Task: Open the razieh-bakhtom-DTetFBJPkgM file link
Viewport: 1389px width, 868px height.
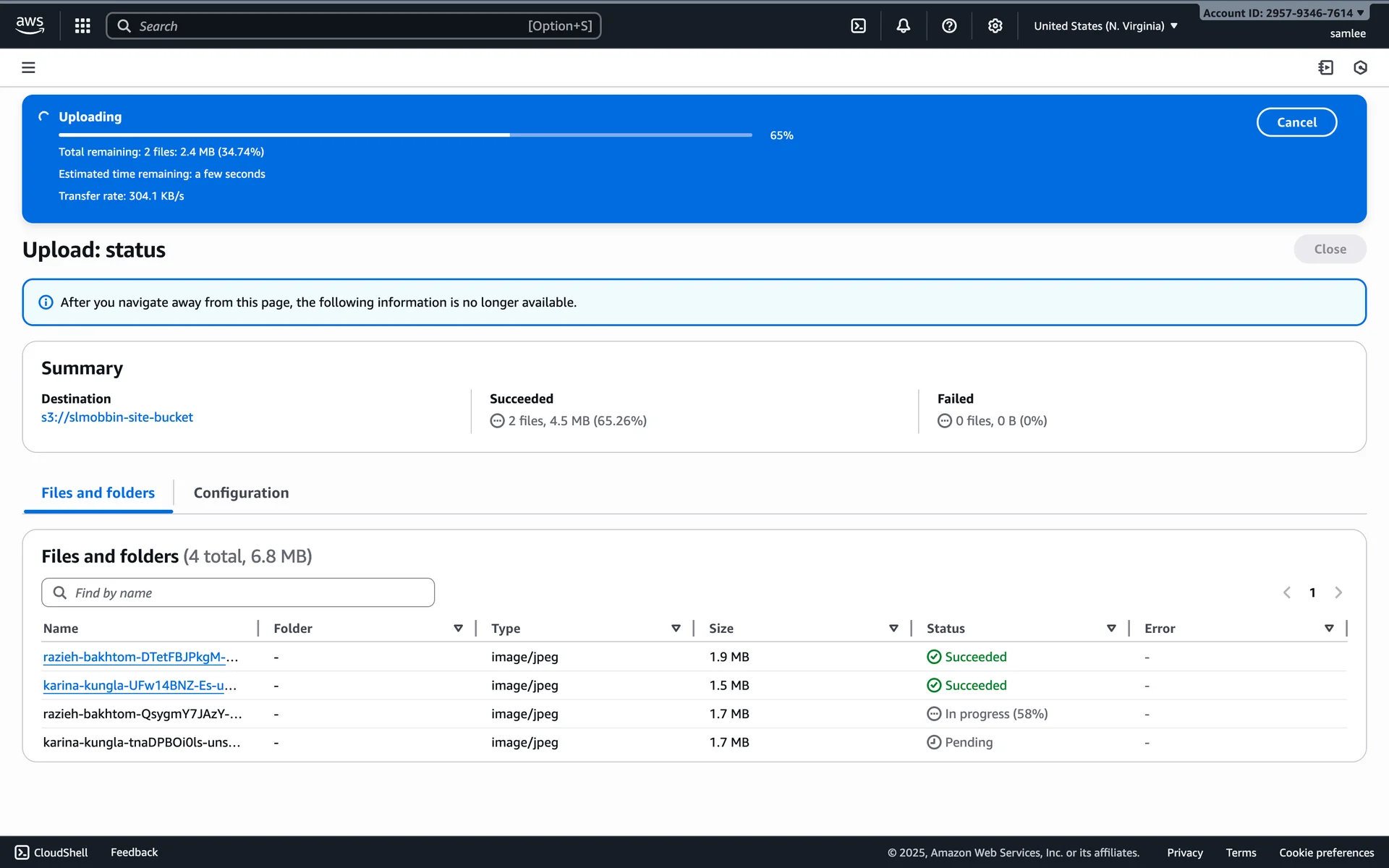Action: 140,657
